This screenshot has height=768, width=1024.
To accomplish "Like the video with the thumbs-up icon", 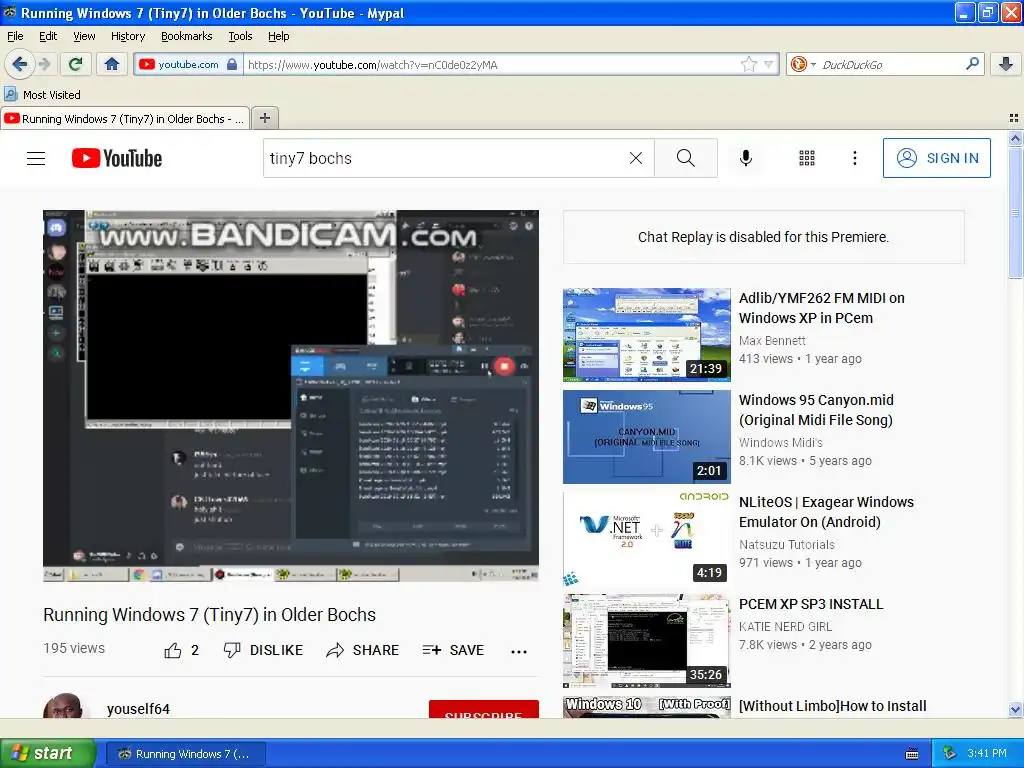I will point(173,650).
